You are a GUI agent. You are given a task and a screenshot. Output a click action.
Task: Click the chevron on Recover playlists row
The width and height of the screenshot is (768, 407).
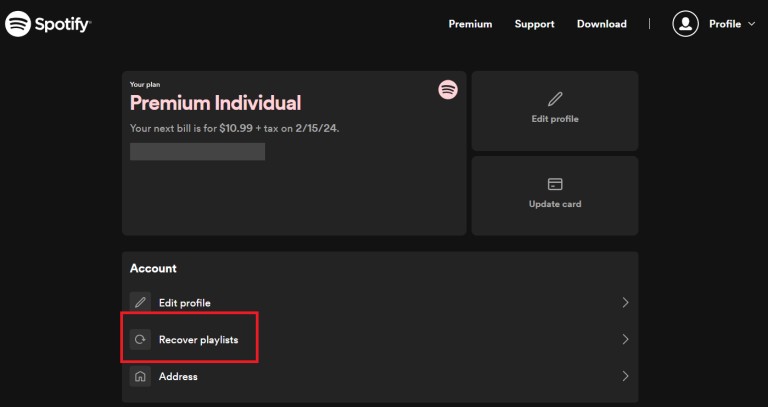[625, 340]
